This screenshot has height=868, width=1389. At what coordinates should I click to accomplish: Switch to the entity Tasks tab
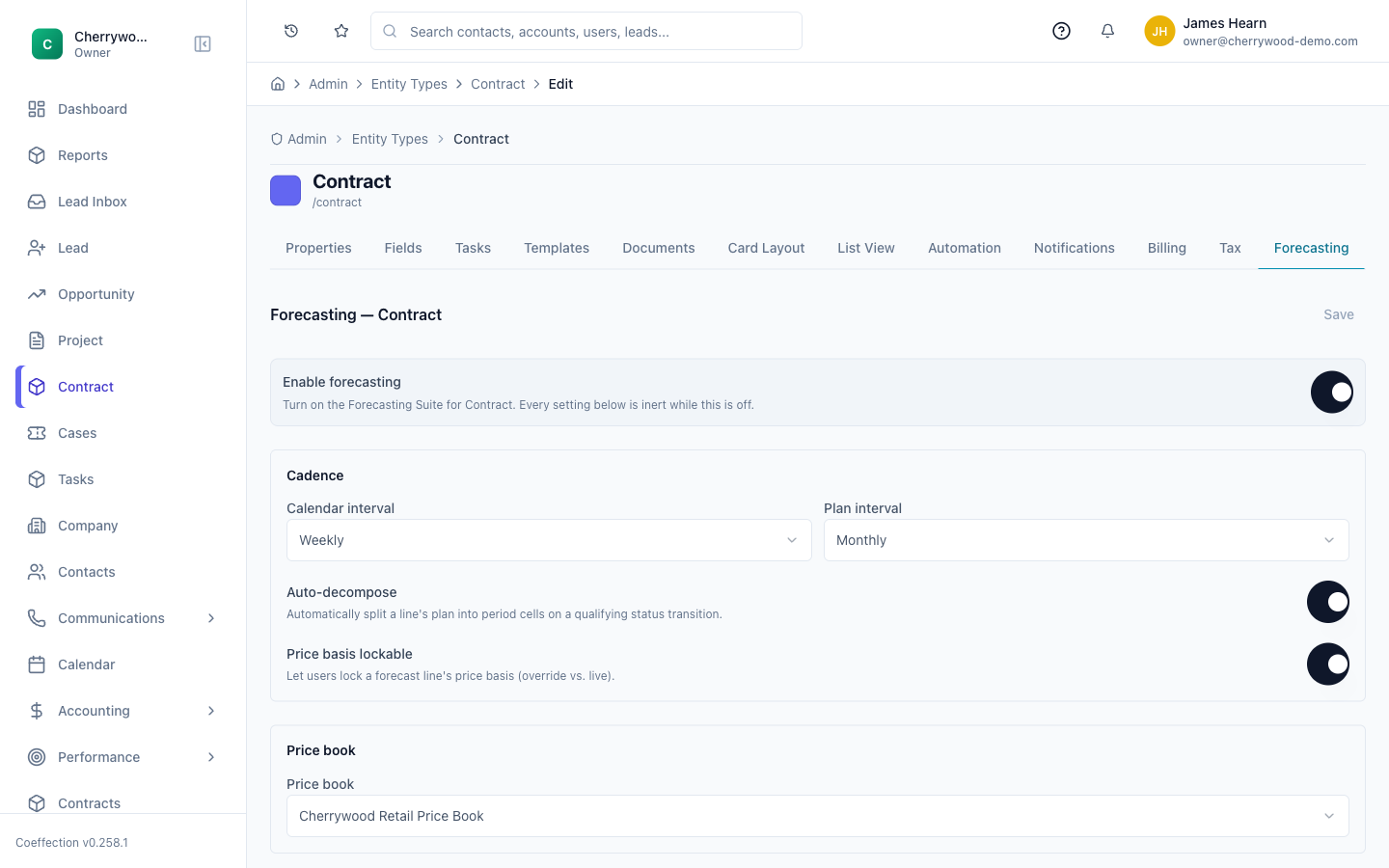click(473, 248)
